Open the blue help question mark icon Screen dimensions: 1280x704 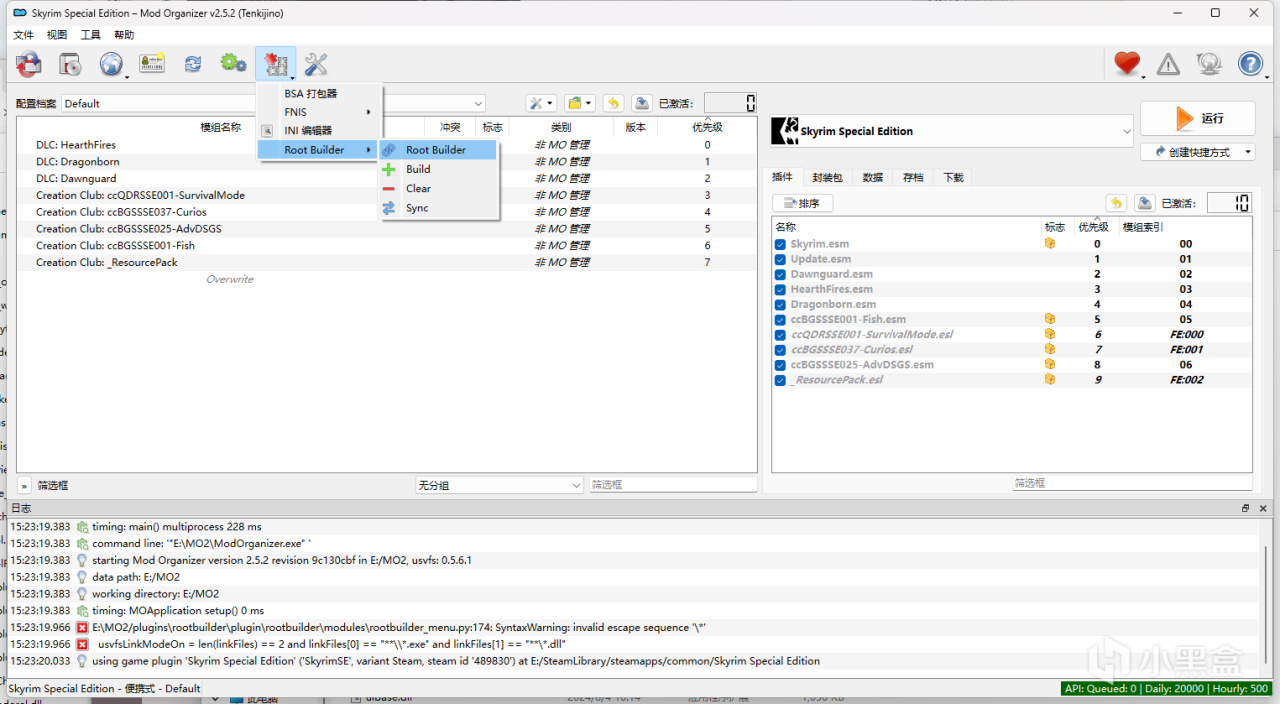[1250, 64]
